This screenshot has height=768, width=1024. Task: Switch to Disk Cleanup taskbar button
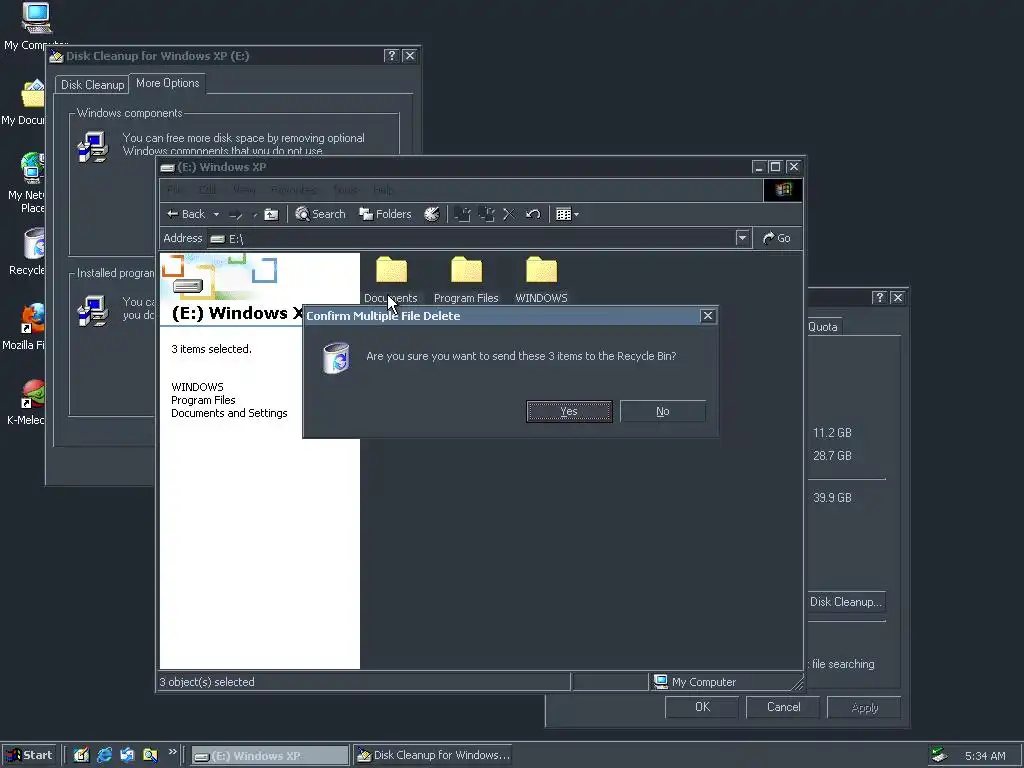[x=432, y=756]
